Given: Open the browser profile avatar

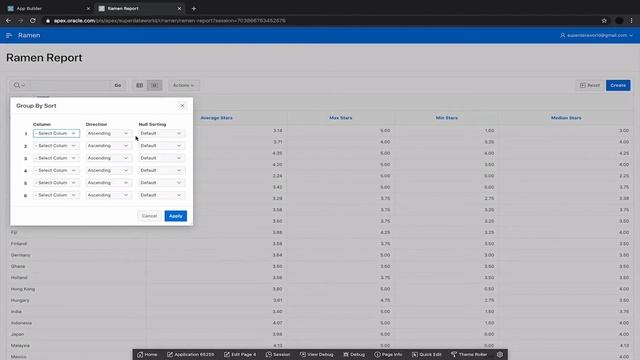Looking at the screenshot, I should pos(619,20).
